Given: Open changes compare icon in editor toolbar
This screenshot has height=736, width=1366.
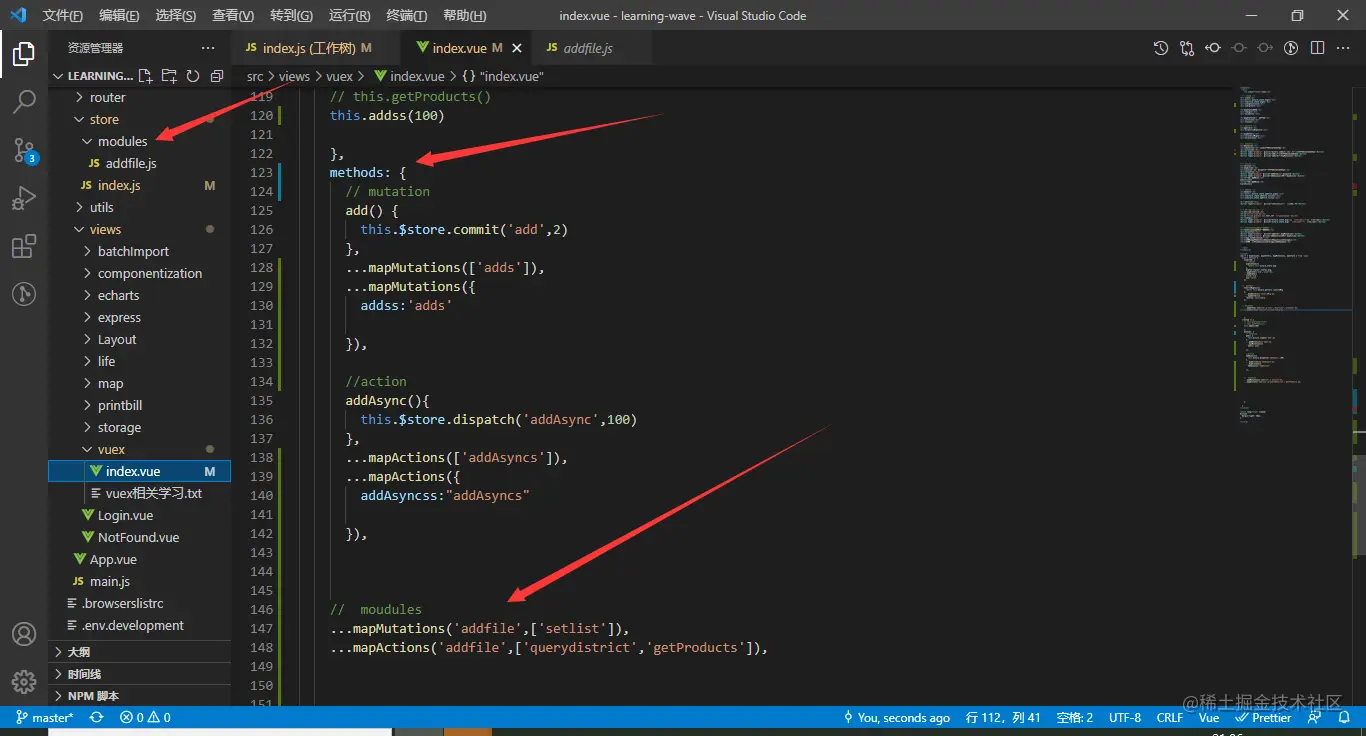Looking at the screenshot, I should coord(1187,48).
